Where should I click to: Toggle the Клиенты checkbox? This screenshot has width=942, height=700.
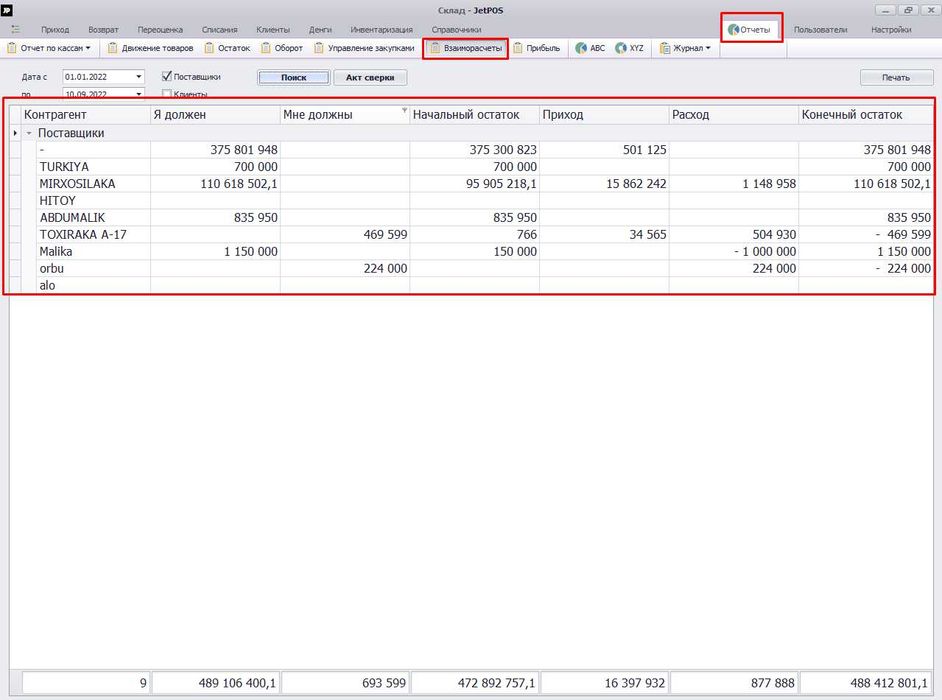pos(167,93)
